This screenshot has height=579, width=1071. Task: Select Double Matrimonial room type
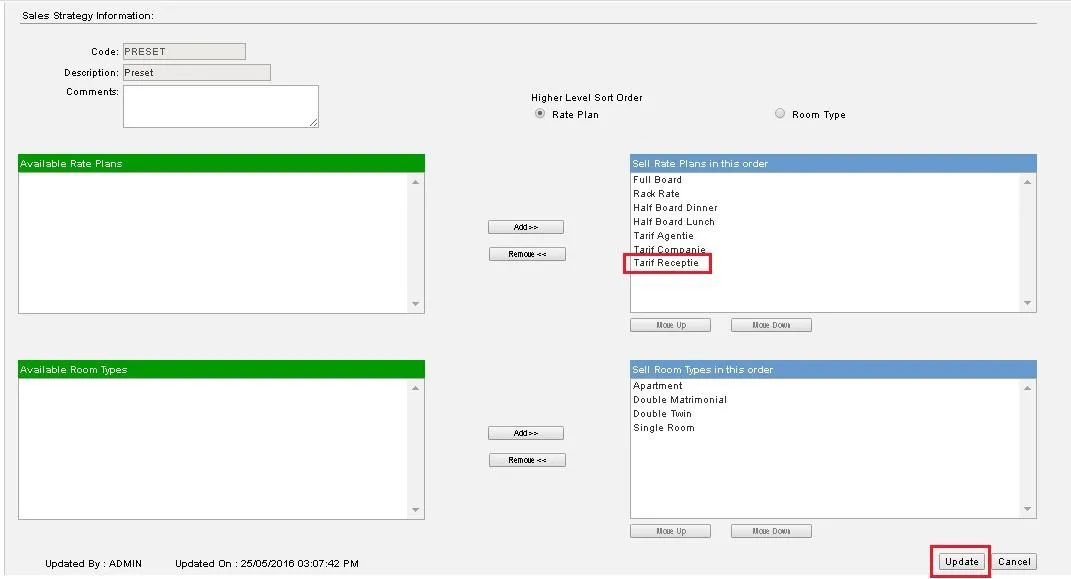pyautogui.click(x=680, y=400)
